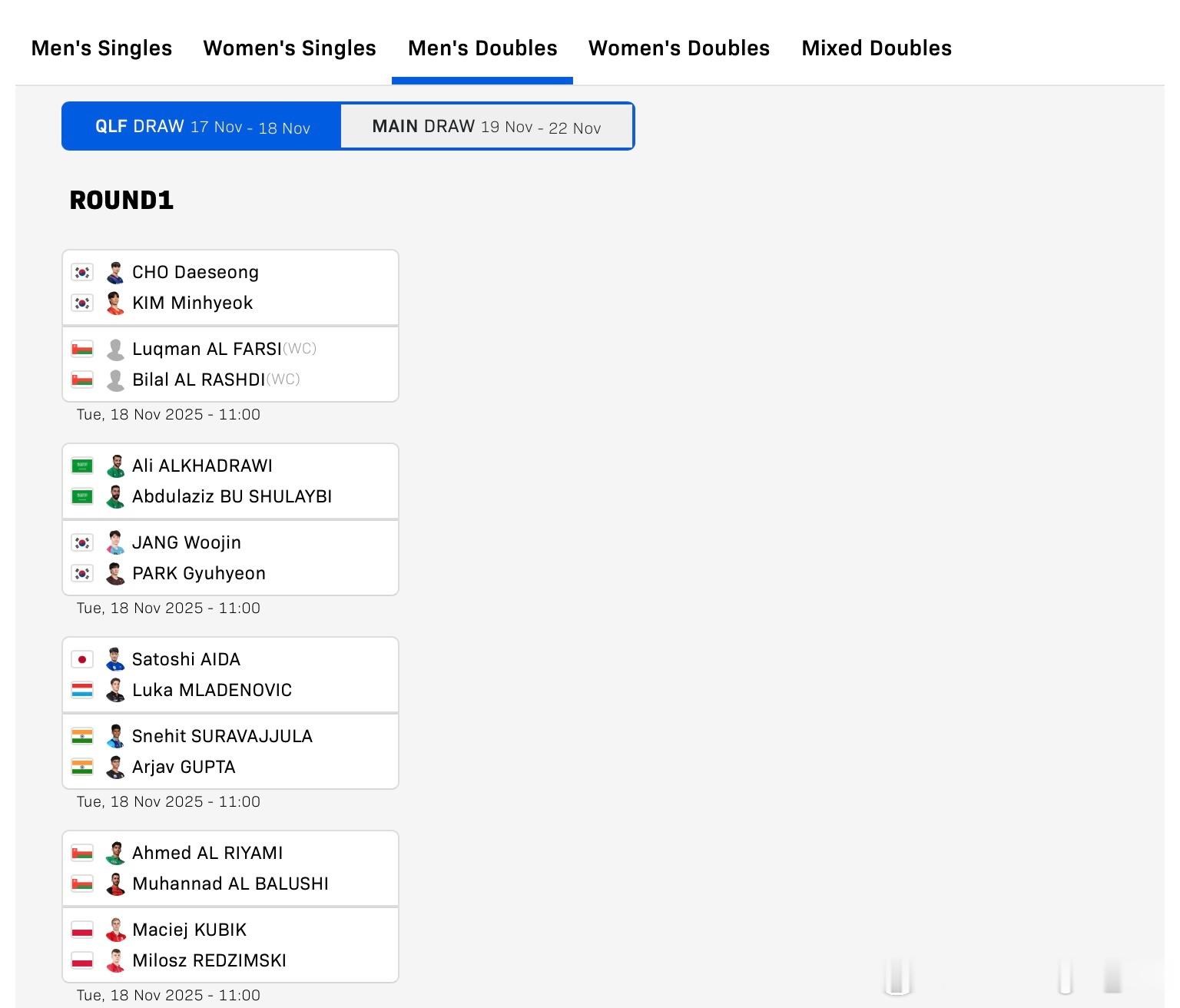
Task: Open Abdulaziz BU SHULAYBI player name
Action: 232,496
